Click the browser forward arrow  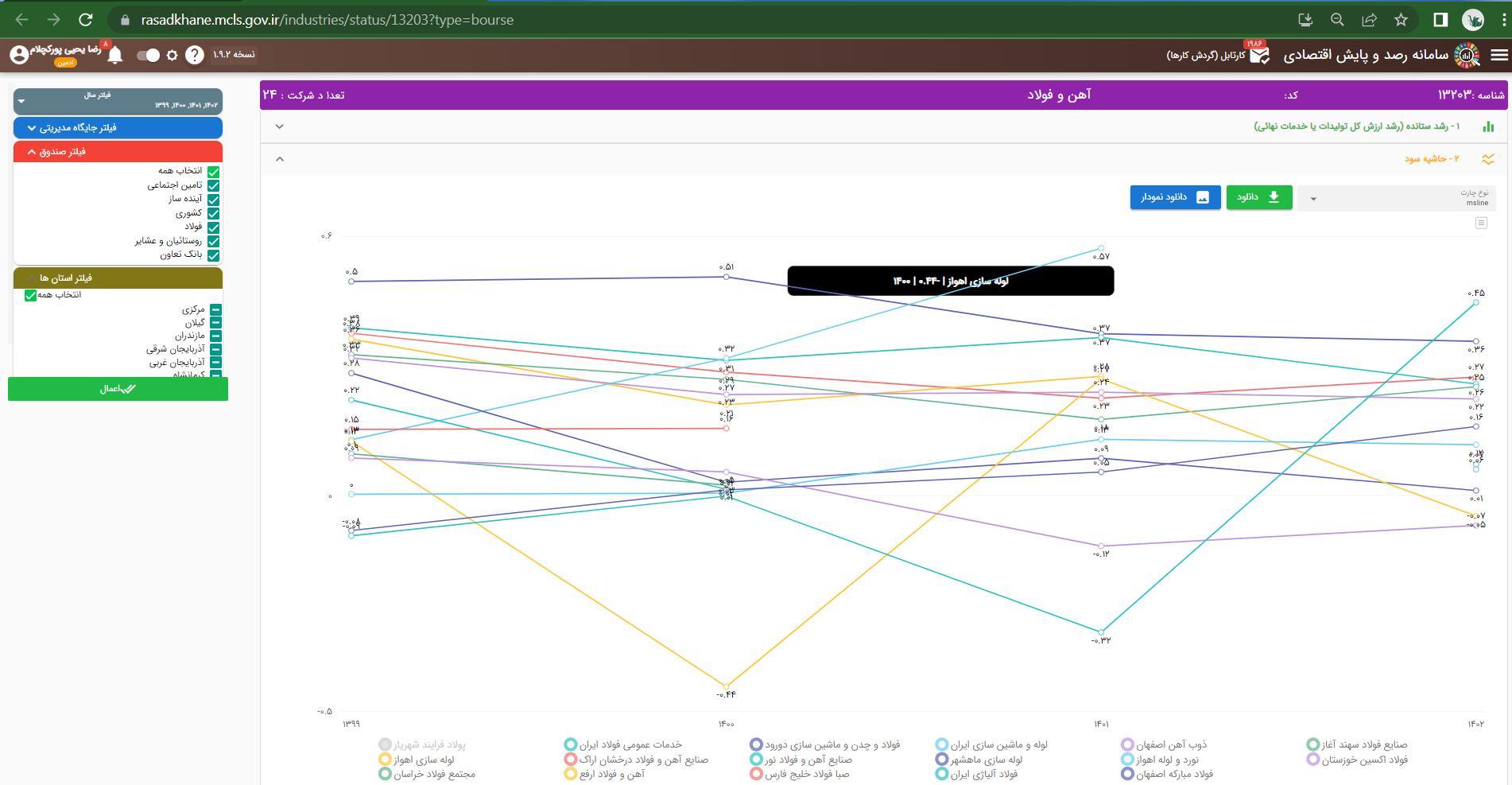coord(53,20)
